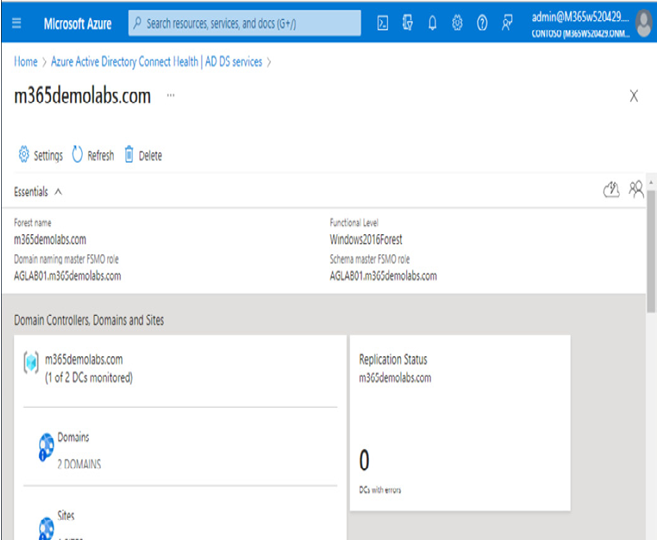Image resolution: width=659 pixels, height=540 pixels.
Task: Open the Azure portal hamburger menu
Action: tap(16, 23)
